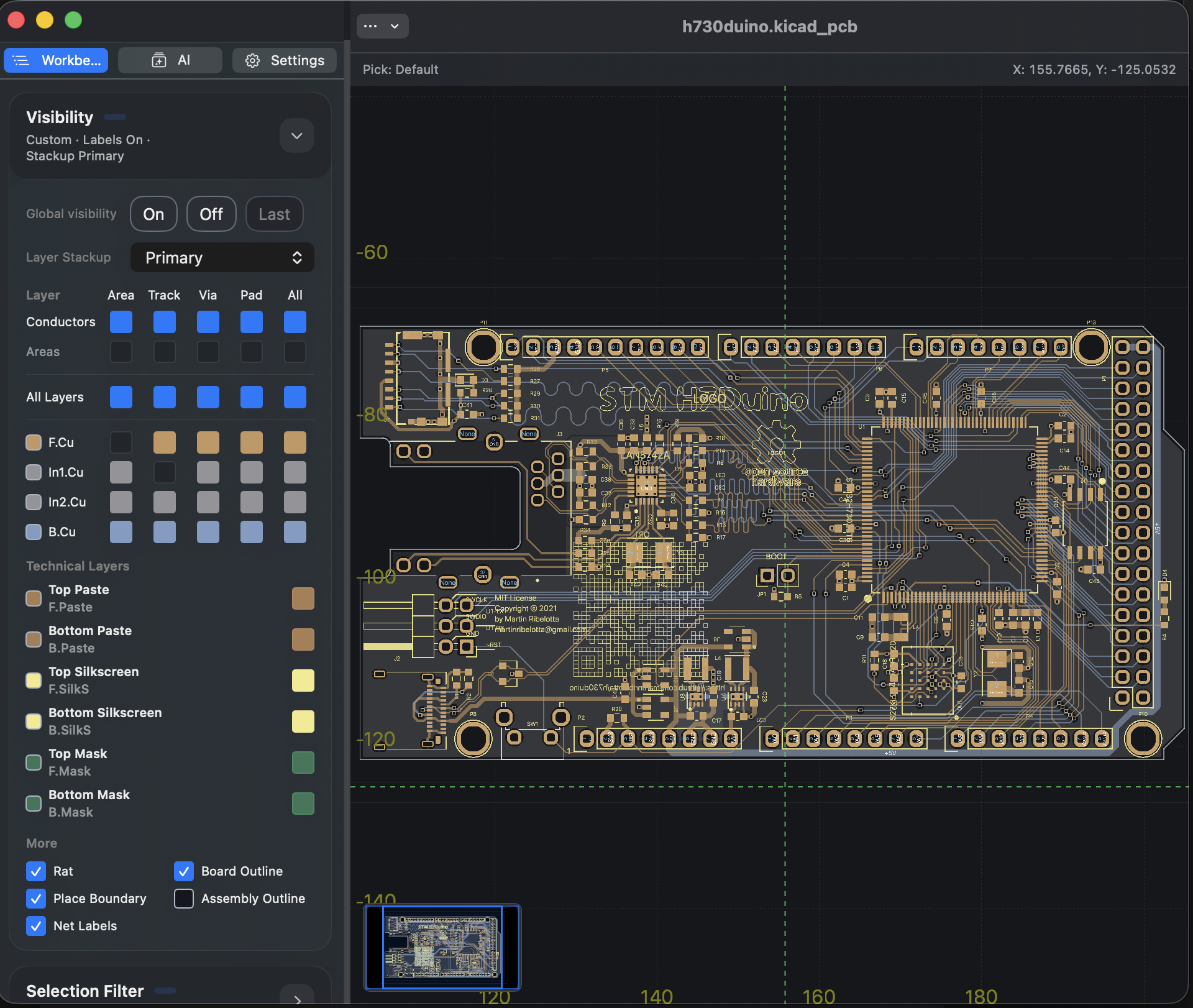Click Top Paste small color swatch
Viewport: 1193px width, 1008px height.
click(x=34, y=598)
